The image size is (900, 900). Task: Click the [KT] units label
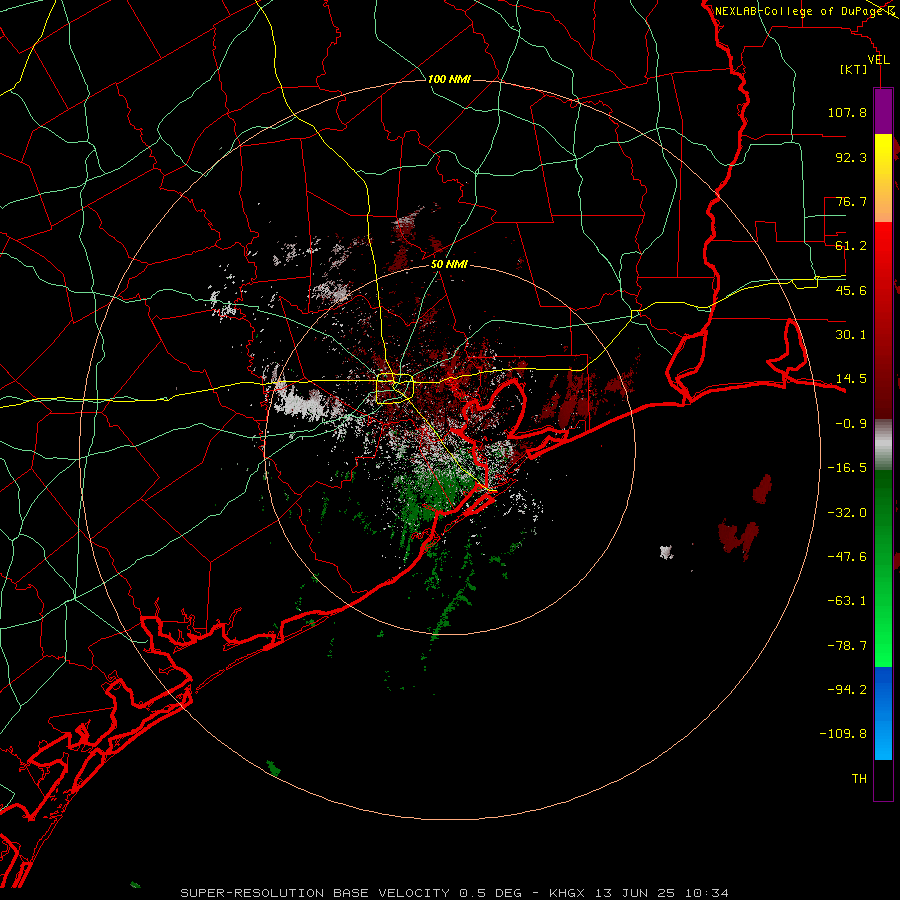854,70
